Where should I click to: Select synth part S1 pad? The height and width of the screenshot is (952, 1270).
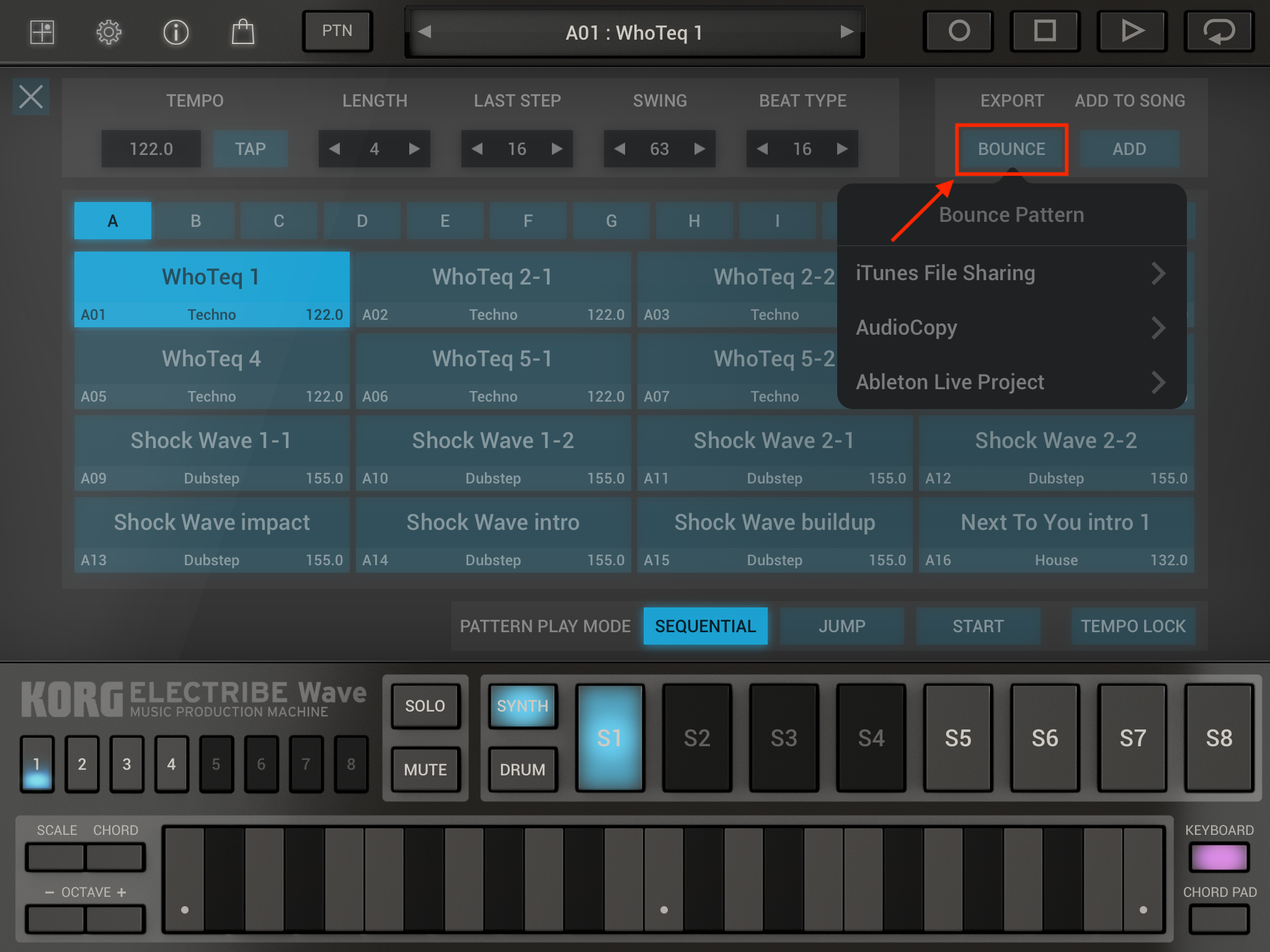610,738
